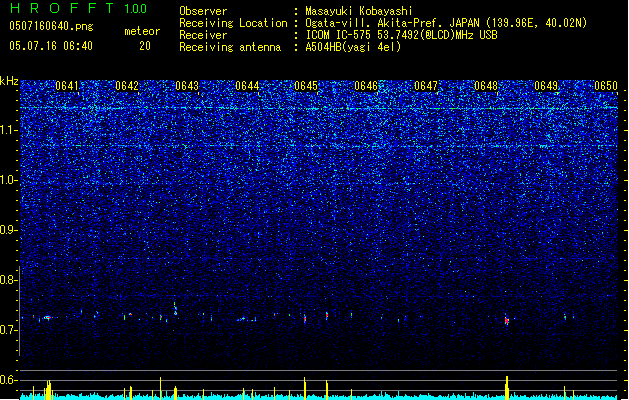Click the meteor count label

(x=142, y=31)
